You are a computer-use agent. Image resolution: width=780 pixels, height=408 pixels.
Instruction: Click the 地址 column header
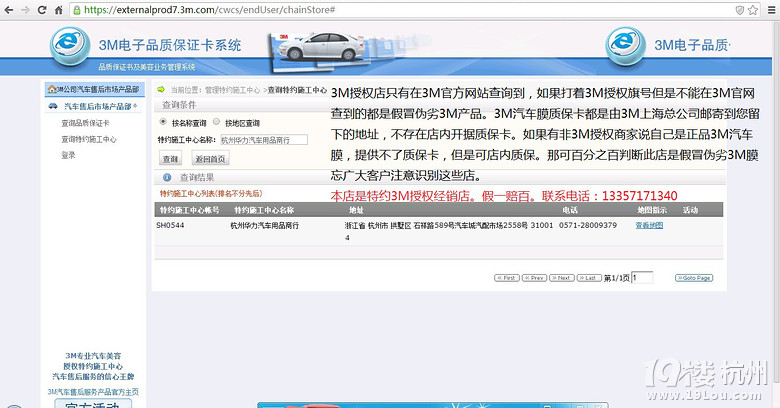(x=356, y=210)
